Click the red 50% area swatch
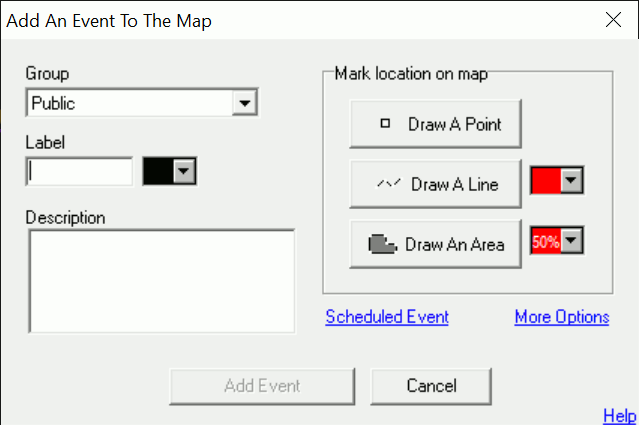 pyautogui.click(x=545, y=241)
